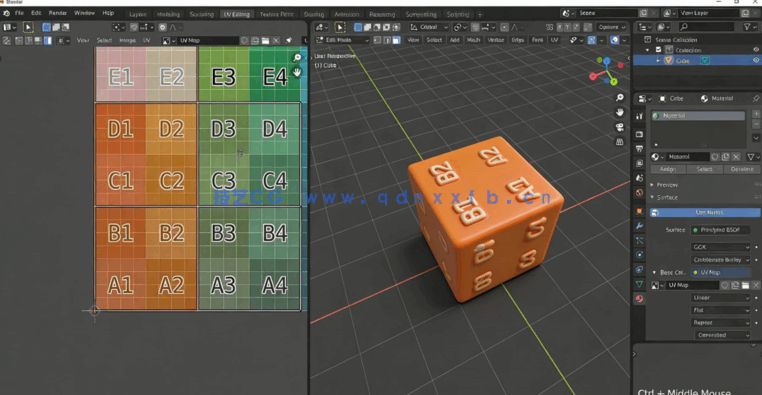Viewport: 762px width, 395px height.
Task: Duplicate material with the new-copy icon
Action: coord(726,156)
